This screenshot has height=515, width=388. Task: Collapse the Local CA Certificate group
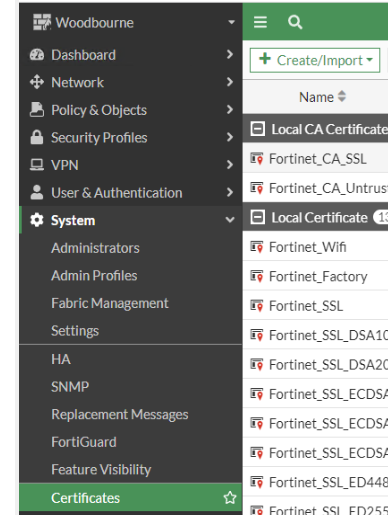point(258,129)
